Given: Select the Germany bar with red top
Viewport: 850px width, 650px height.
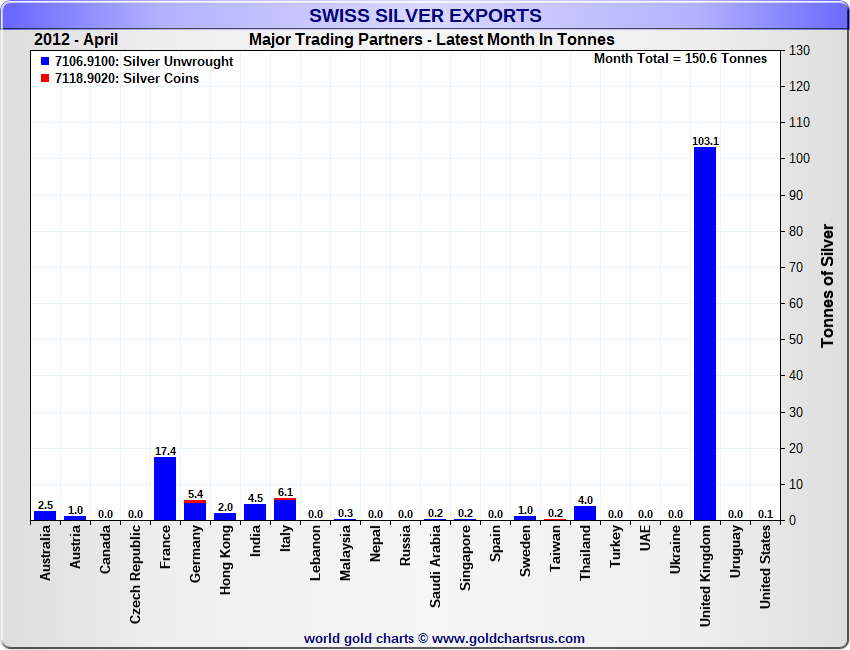Looking at the screenshot, I should pos(195,510).
